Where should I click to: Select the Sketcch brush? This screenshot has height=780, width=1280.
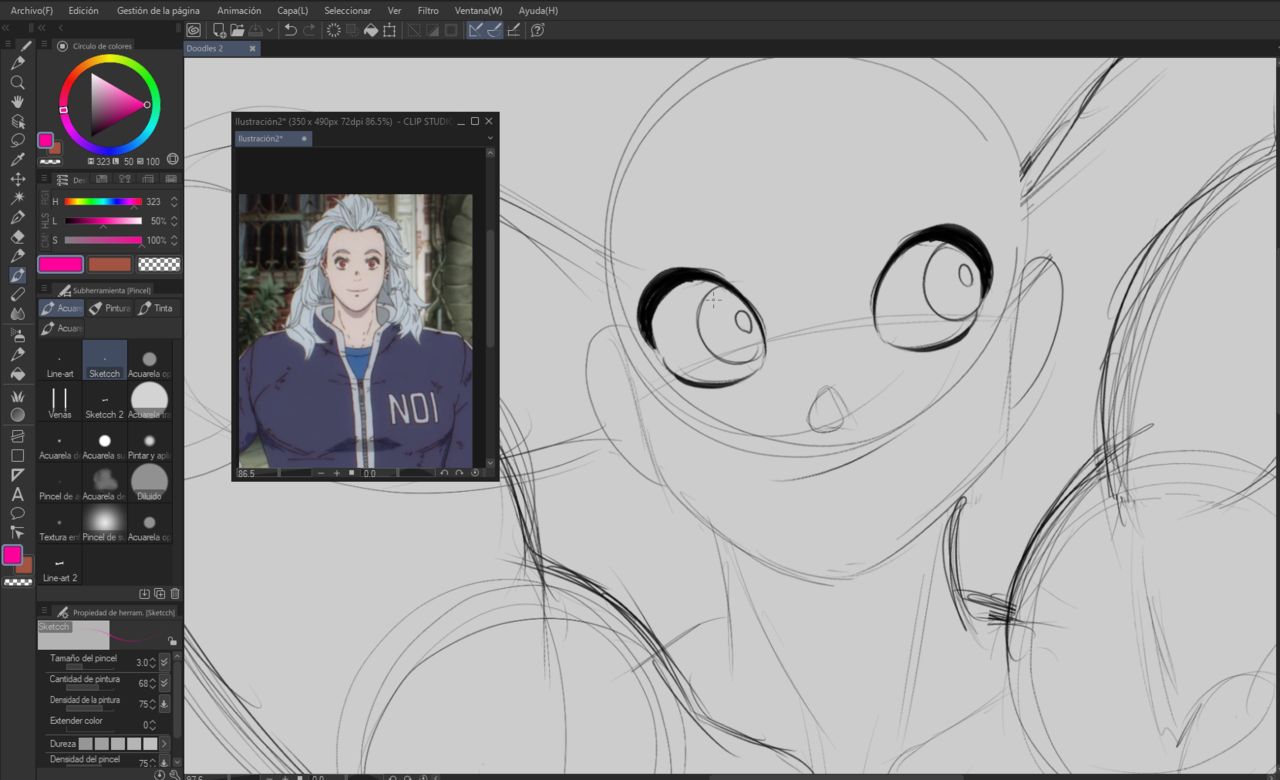pyautogui.click(x=104, y=360)
